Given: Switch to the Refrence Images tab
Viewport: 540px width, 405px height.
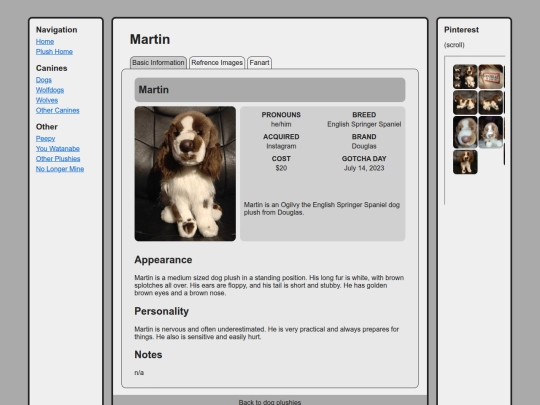Looking at the screenshot, I should click(x=217, y=63).
